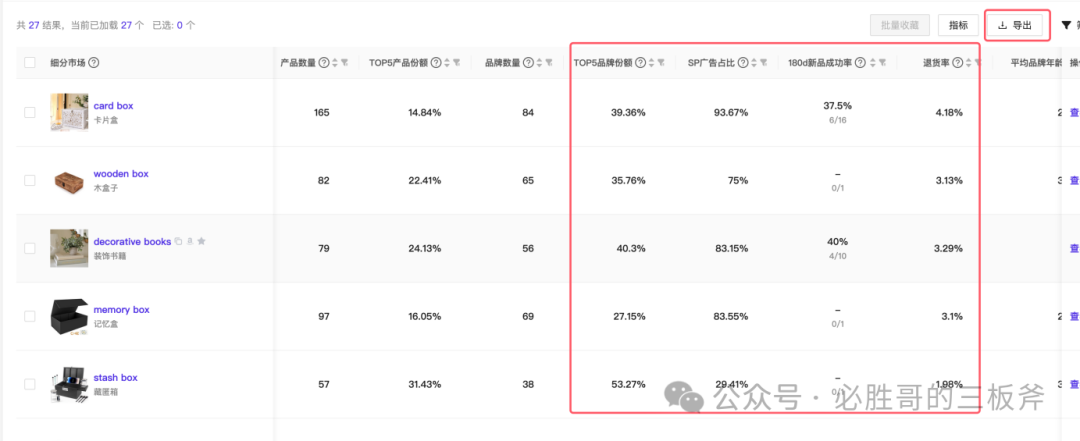Copy the decorative books keyword

tap(179, 241)
